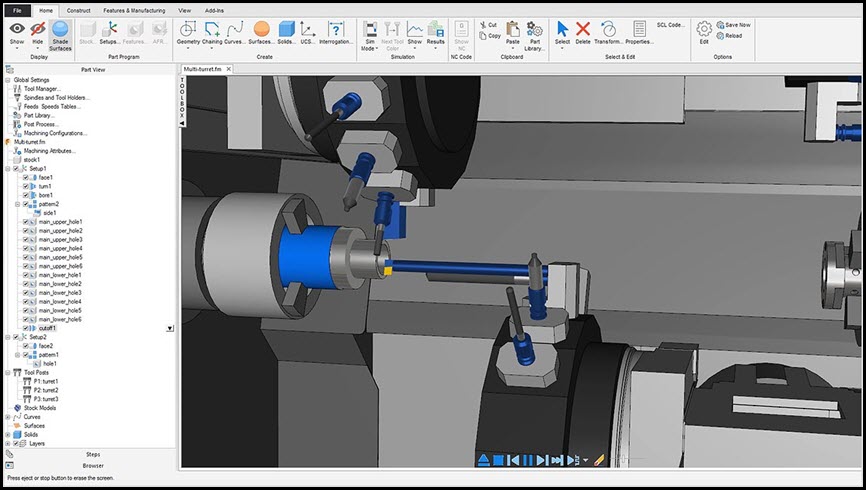Uncheck the face1 operation checkbox
This screenshot has width=866, height=490.
(25, 177)
